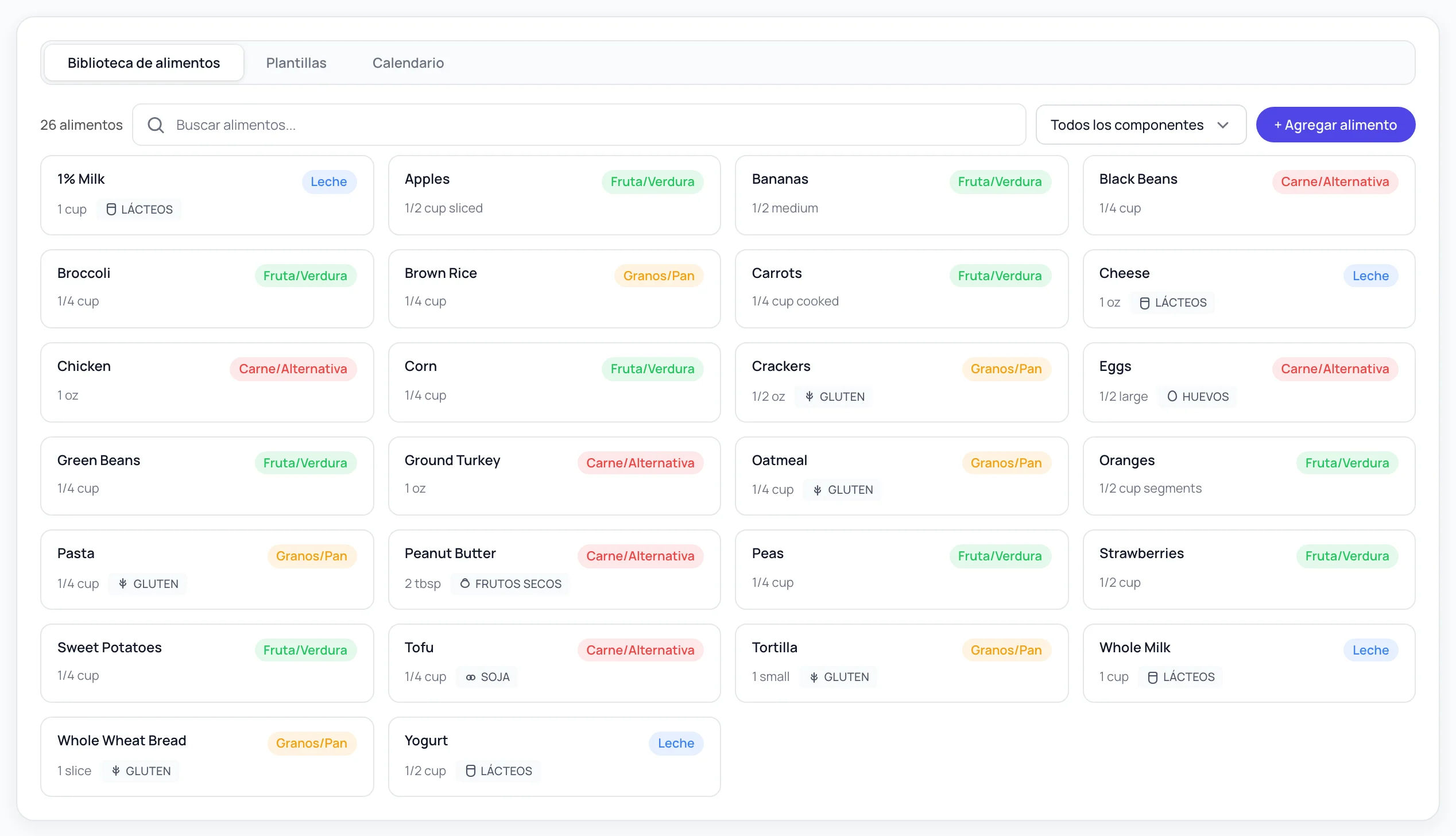The height and width of the screenshot is (836, 1456).
Task: Click the nut icon on Peanut Butter
Action: pyautogui.click(x=465, y=583)
